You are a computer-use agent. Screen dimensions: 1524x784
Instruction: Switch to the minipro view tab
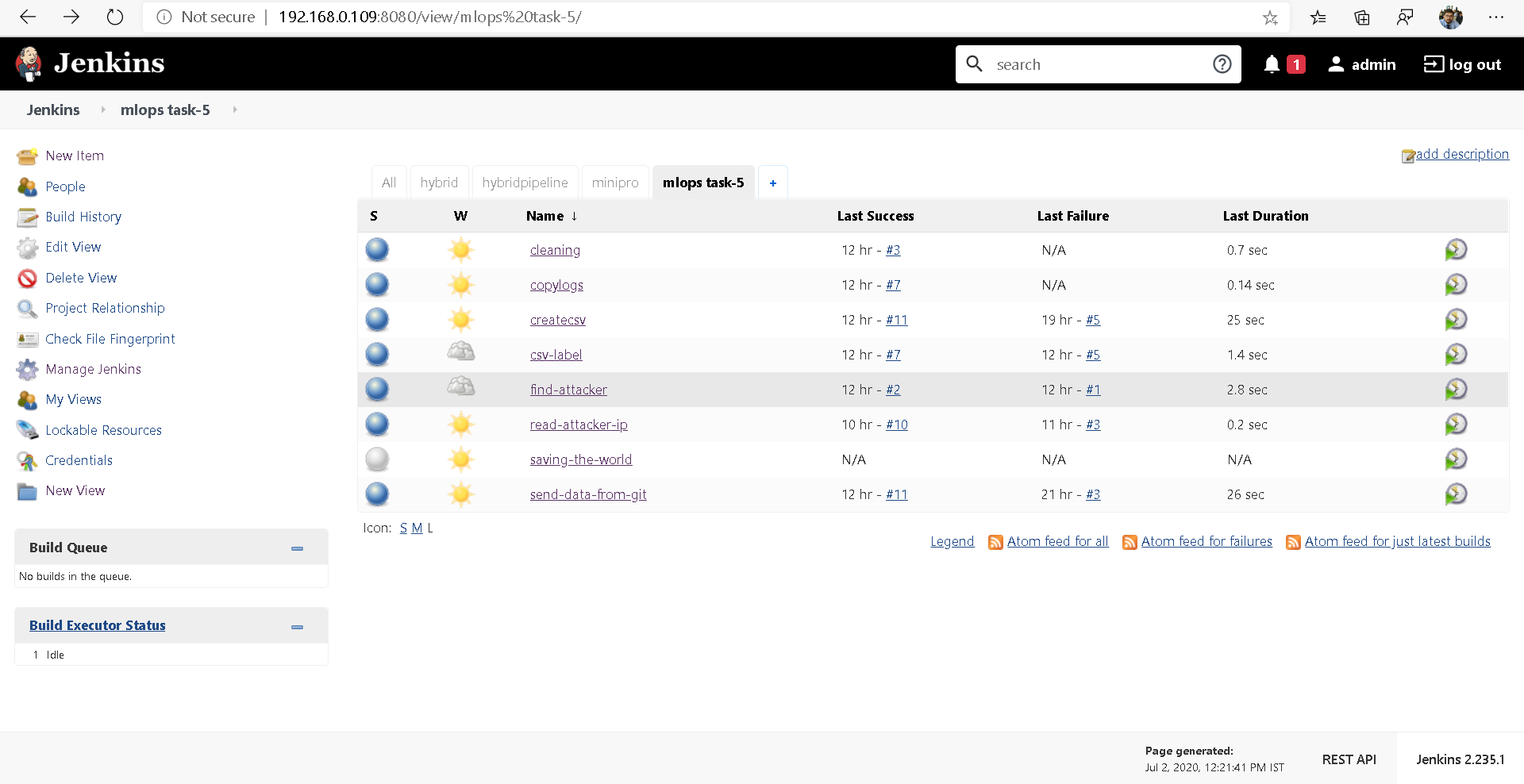tap(615, 183)
